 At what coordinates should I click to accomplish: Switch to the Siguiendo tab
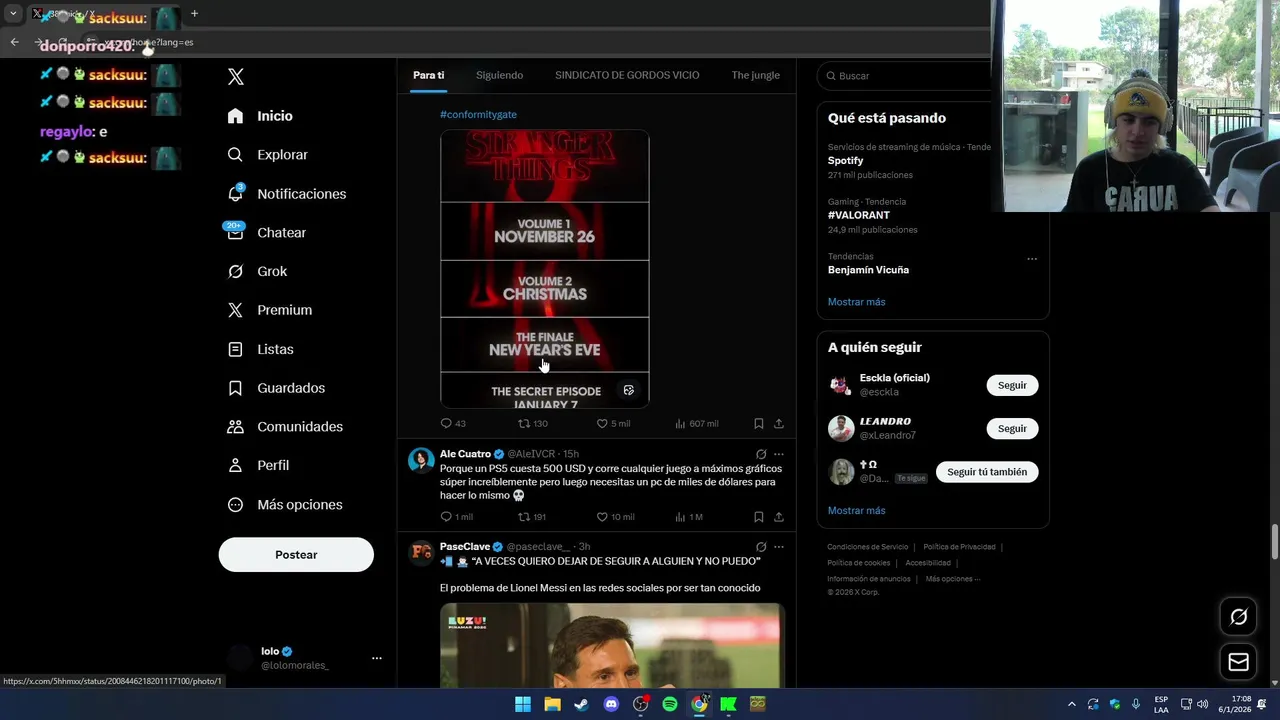pyautogui.click(x=499, y=75)
